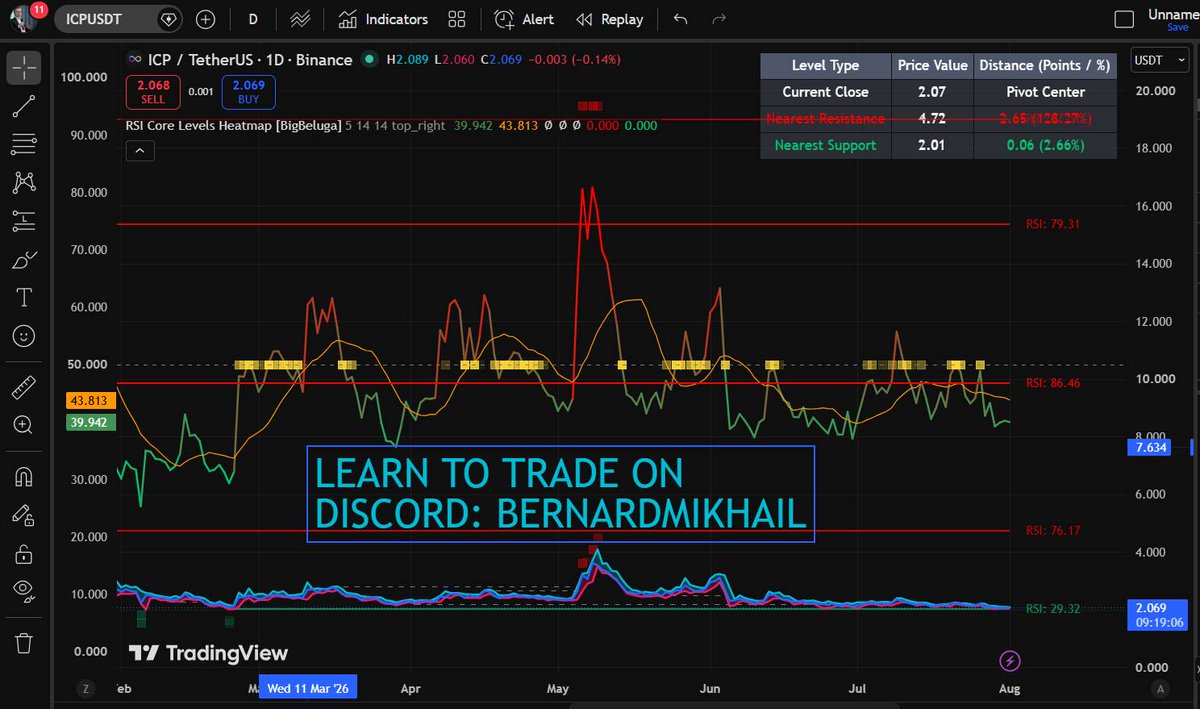Select the Discord text box annotation
The image size is (1200, 709).
(561, 494)
